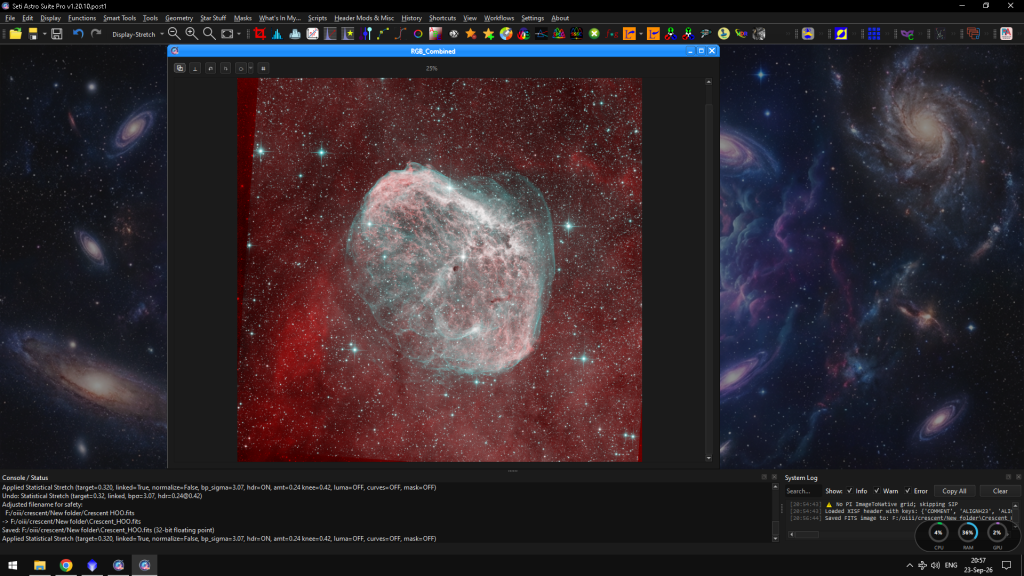Click the purple mask icon
Viewport: 1024px width, 576px height.
(x=907, y=34)
